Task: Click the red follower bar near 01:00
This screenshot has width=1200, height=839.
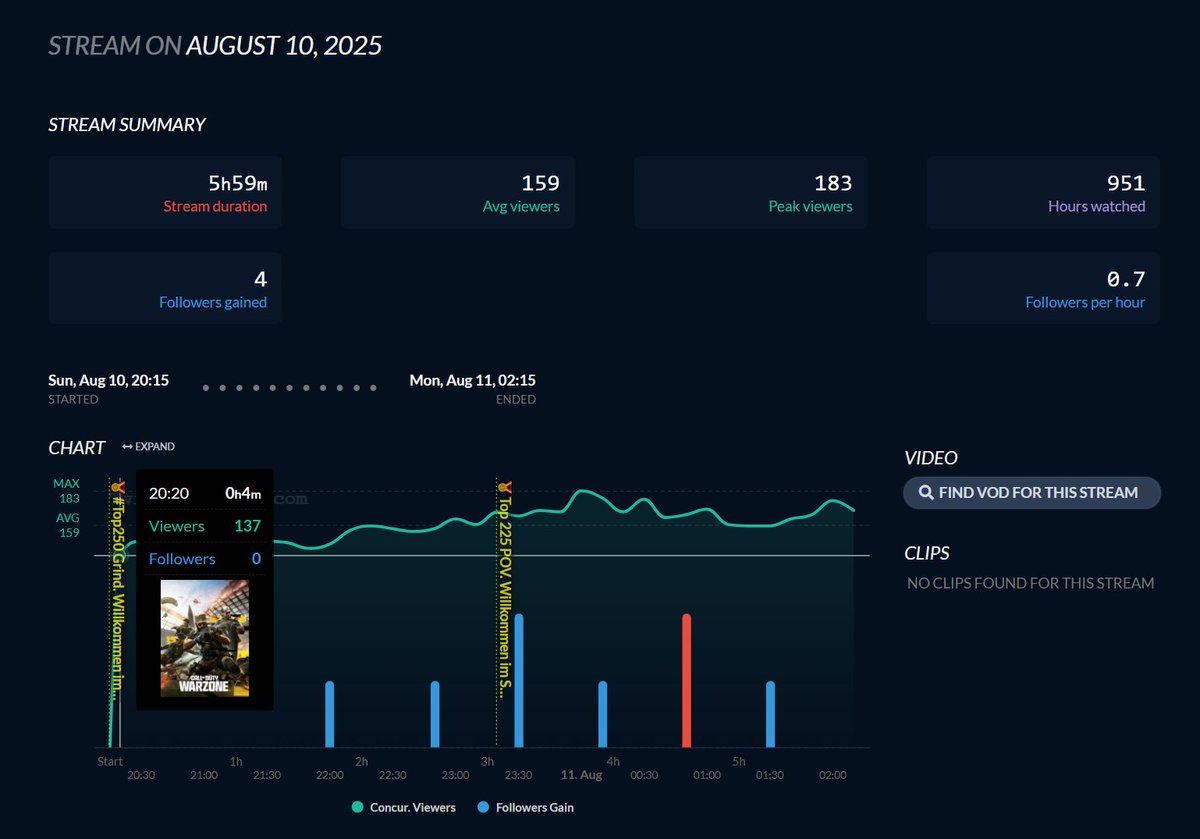Action: pos(686,680)
